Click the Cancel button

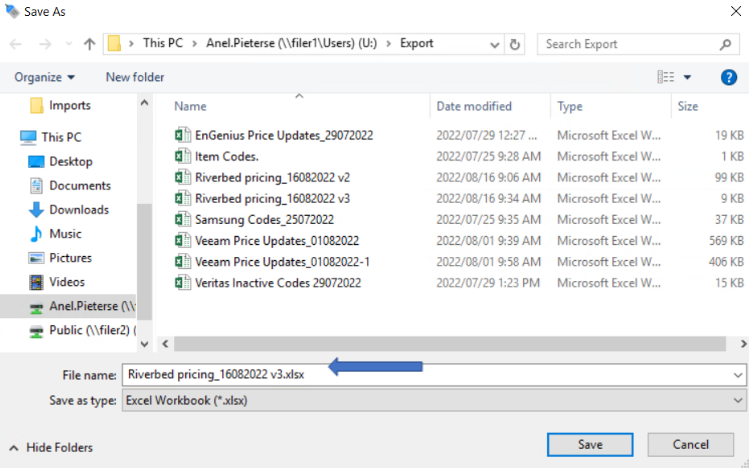click(690, 444)
